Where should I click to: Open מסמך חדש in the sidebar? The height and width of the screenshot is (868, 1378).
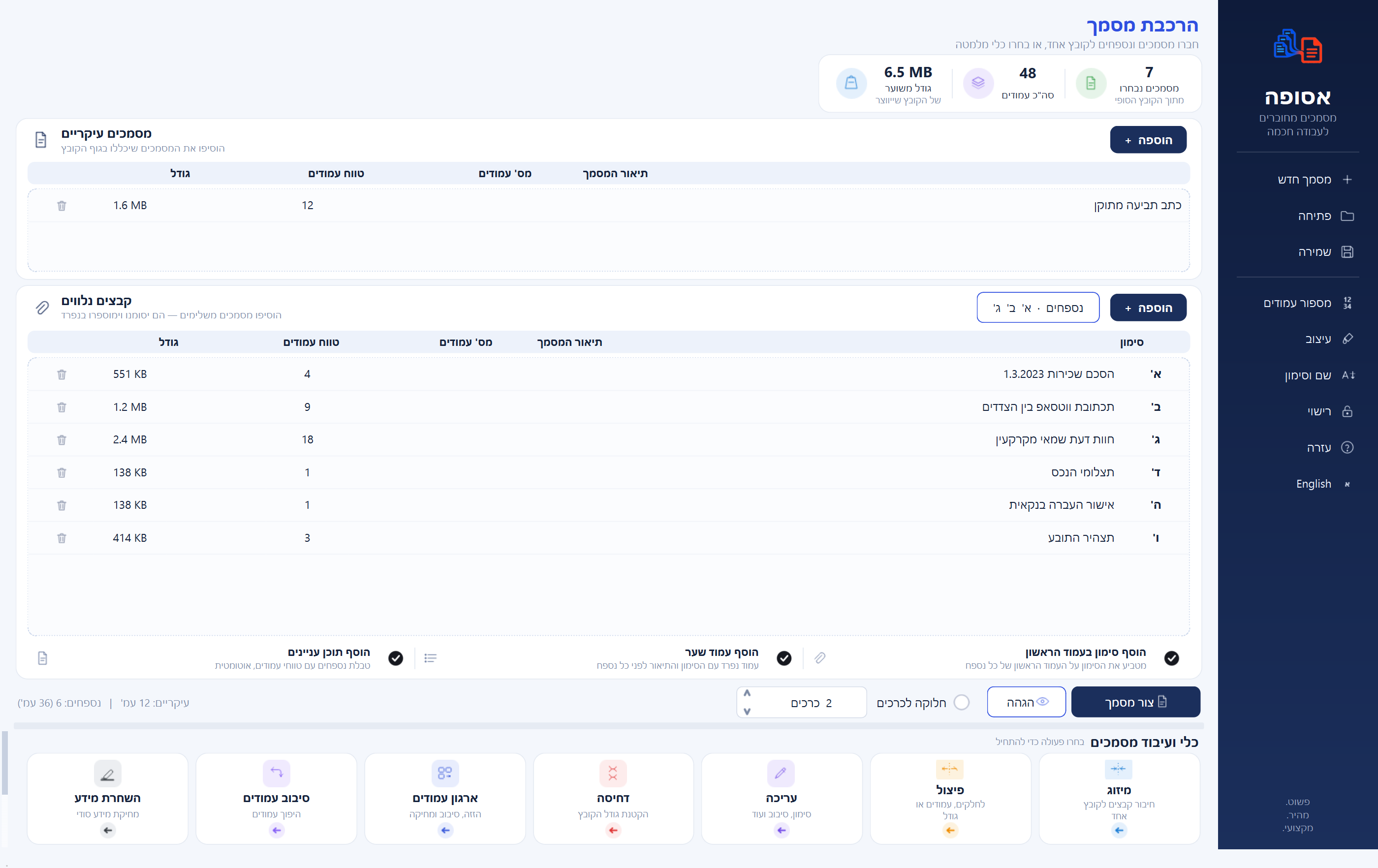pos(1315,180)
